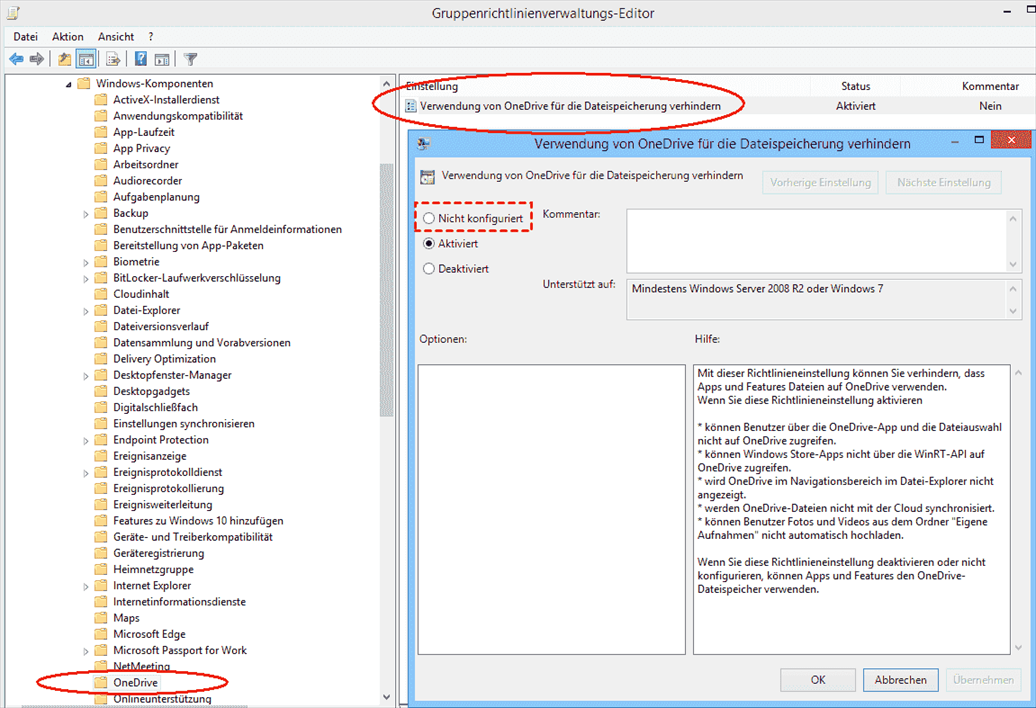Select the Einstellungen synchronisieren tree item
The width and height of the screenshot is (1036, 708).
tap(184, 423)
